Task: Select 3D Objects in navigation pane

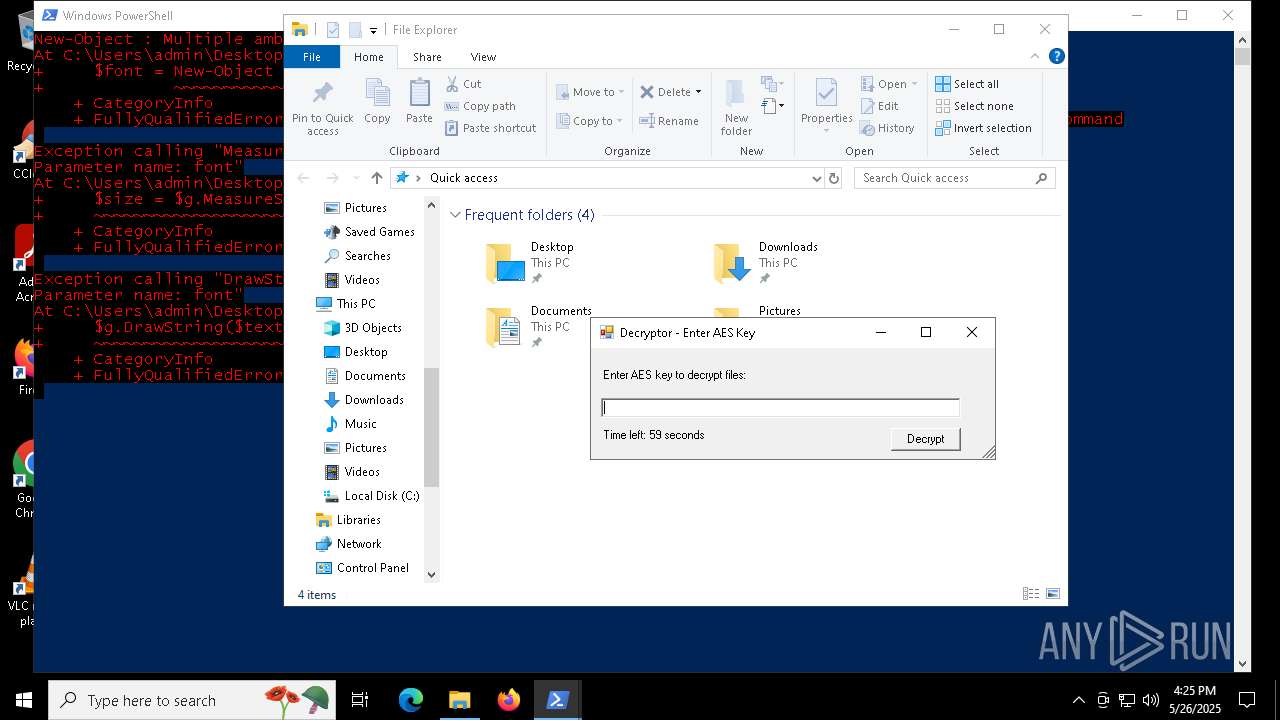Action: tap(363, 328)
